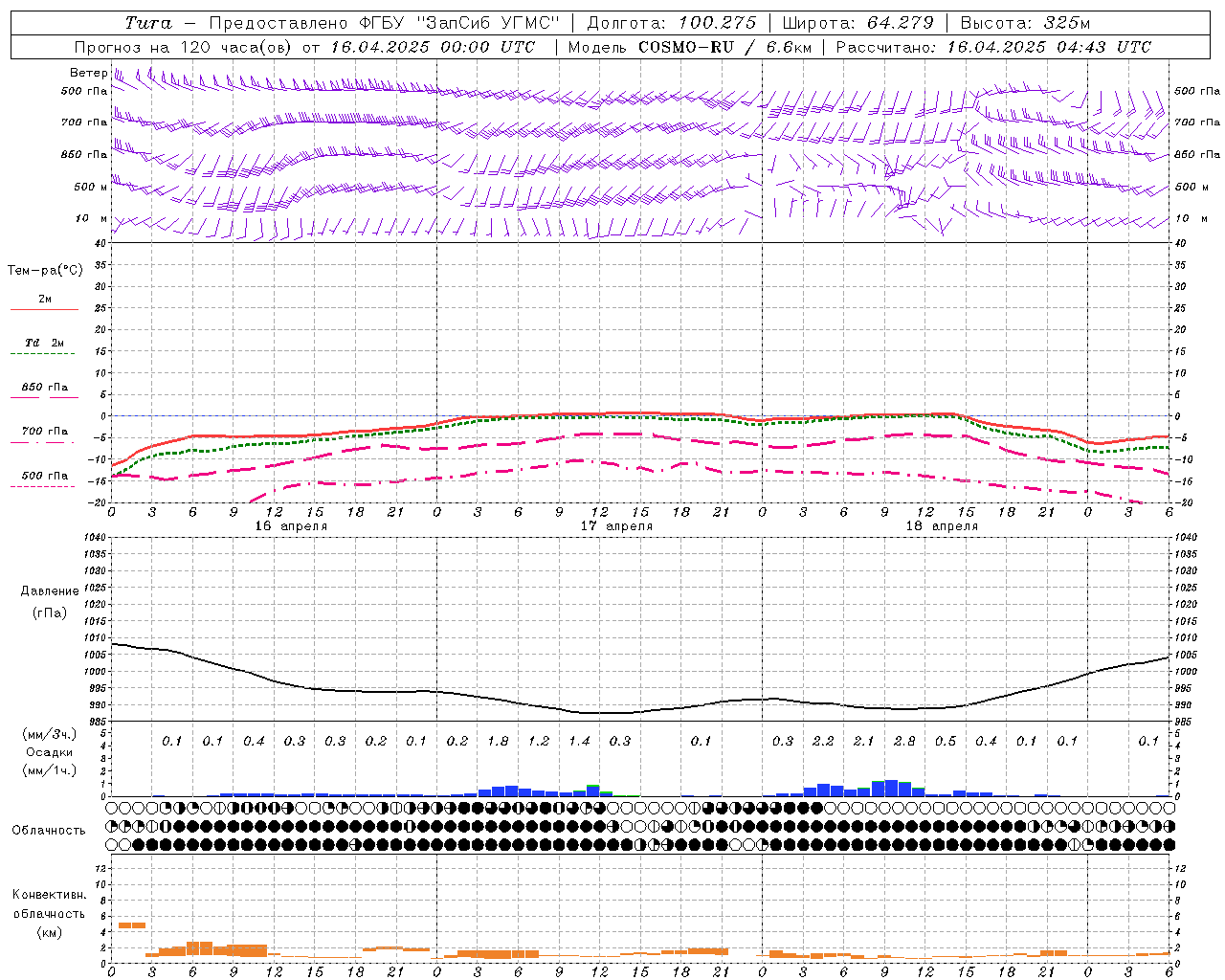Screen dimensions: 1225x980
Task: Click the "700 гПа" temperature legend entry
Action: click(44, 431)
